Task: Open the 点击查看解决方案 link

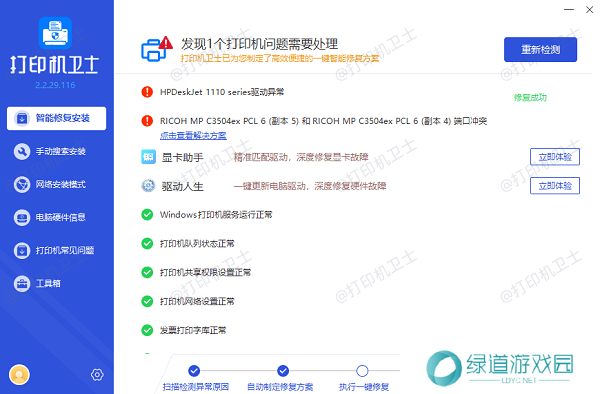Action: pyautogui.click(x=193, y=135)
